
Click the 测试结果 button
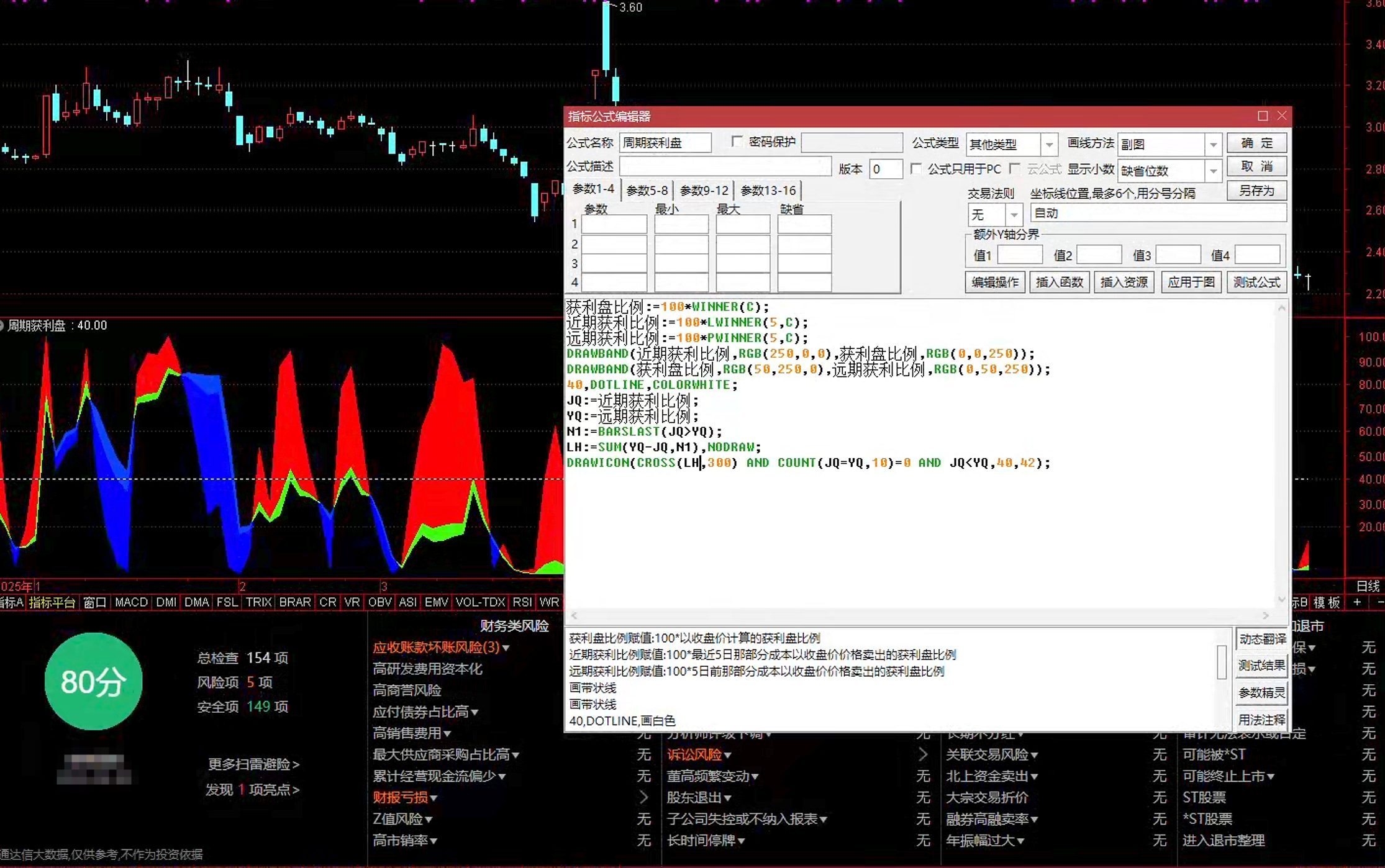(x=1261, y=666)
